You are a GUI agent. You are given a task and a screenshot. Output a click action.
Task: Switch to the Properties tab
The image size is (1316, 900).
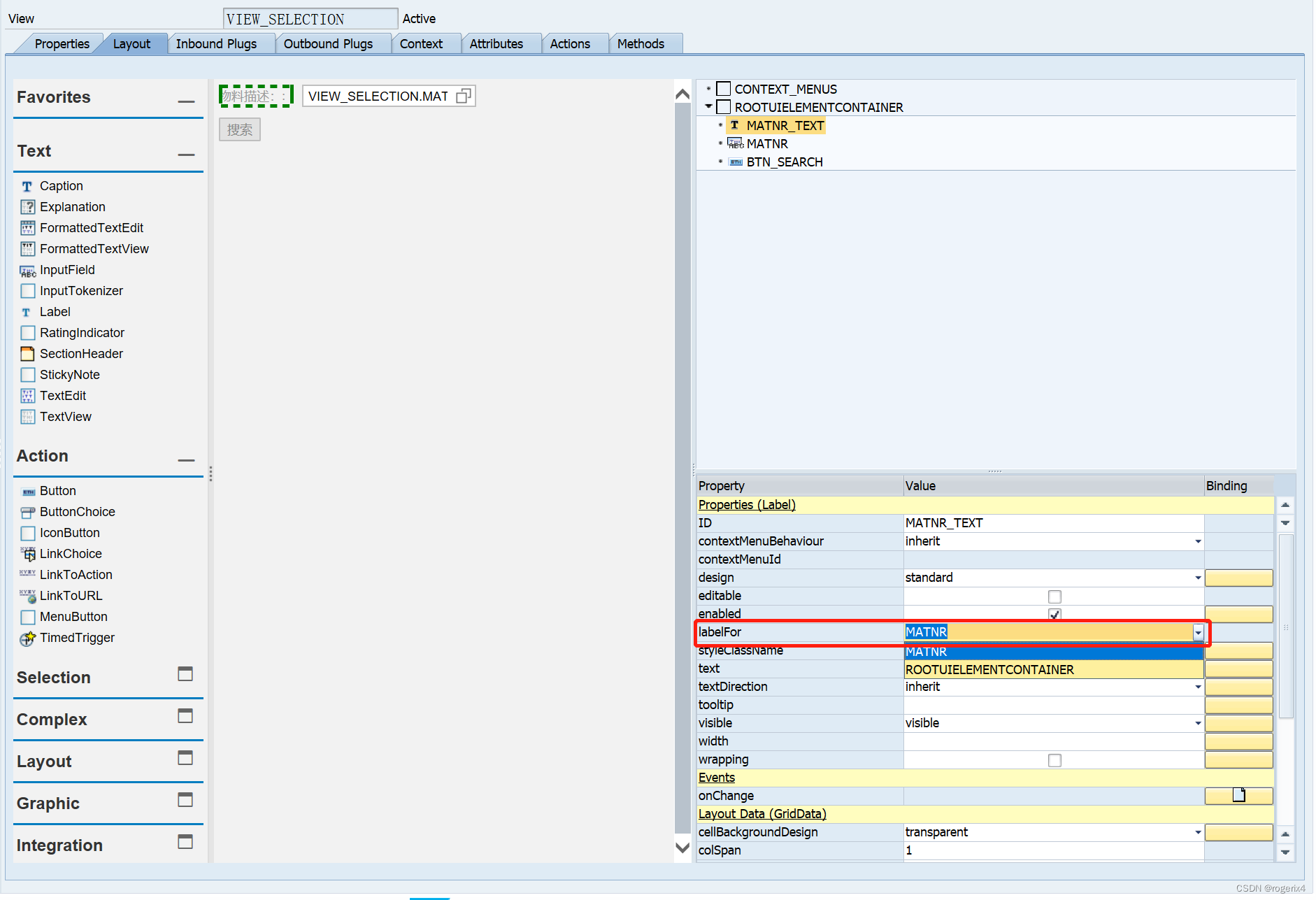click(x=62, y=44)
